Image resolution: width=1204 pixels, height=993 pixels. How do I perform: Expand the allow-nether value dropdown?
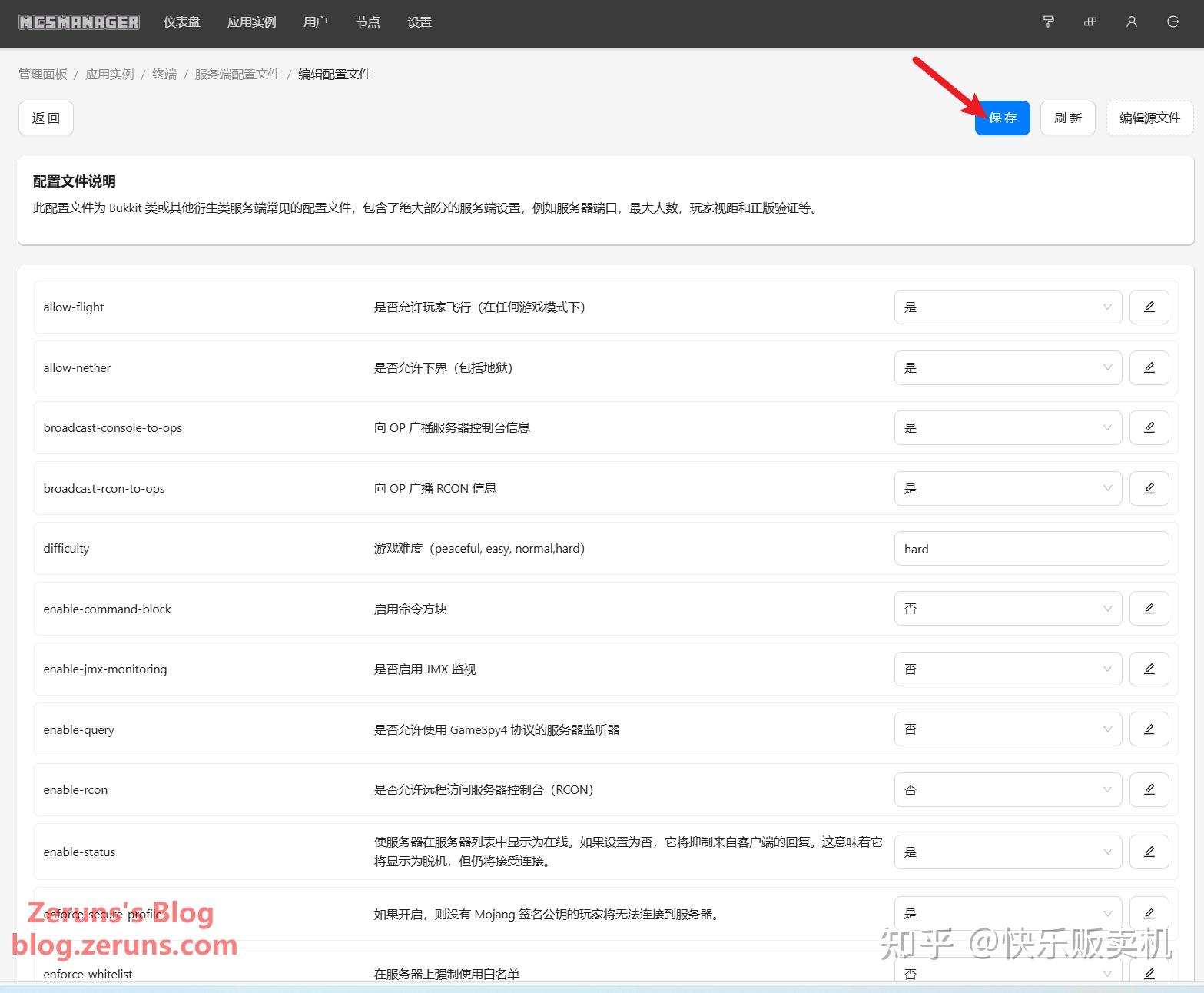(x=1008, y=367)
